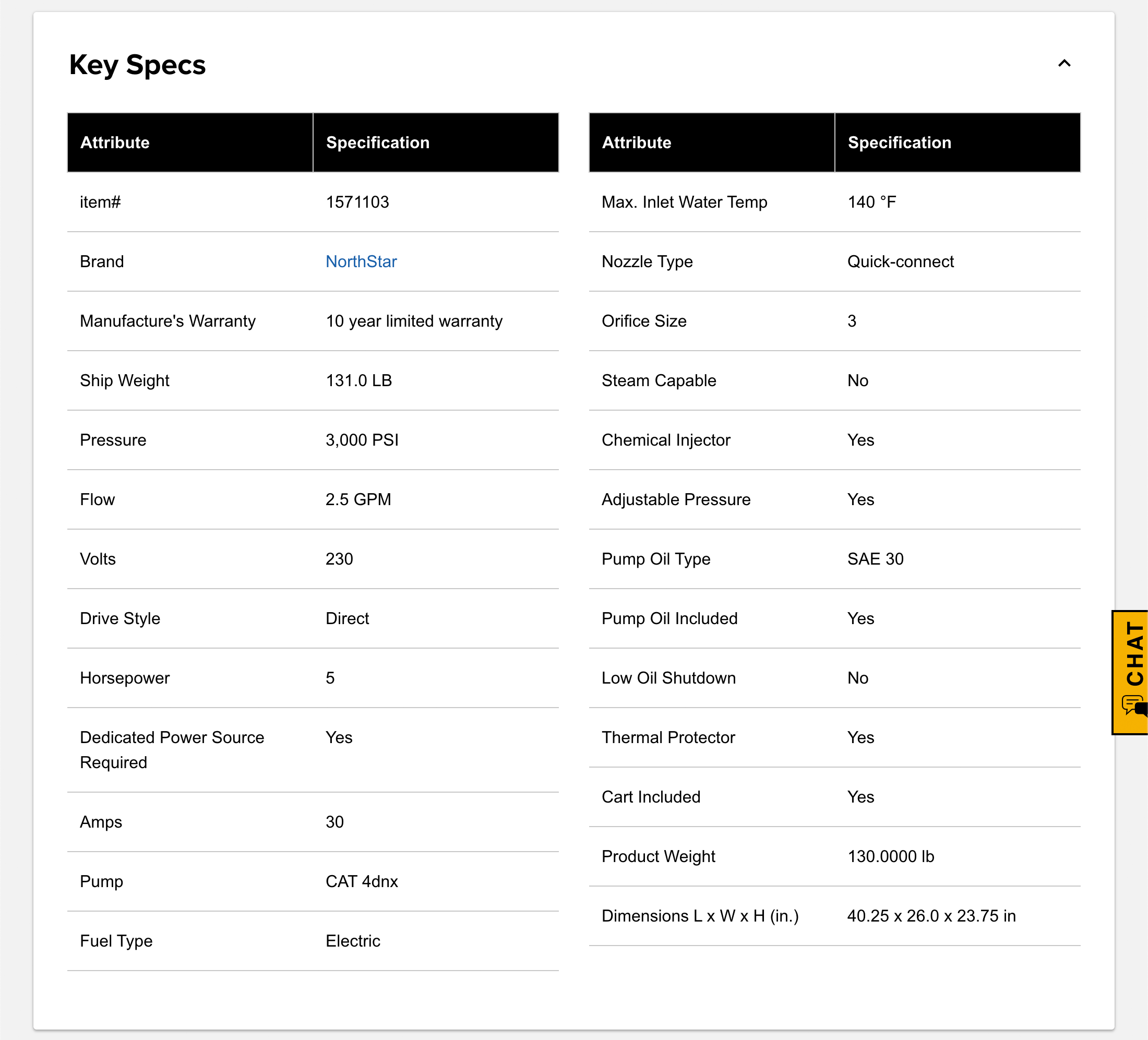Click the item number 1571103
1148x1040 pixels.
tap(357, 202)
